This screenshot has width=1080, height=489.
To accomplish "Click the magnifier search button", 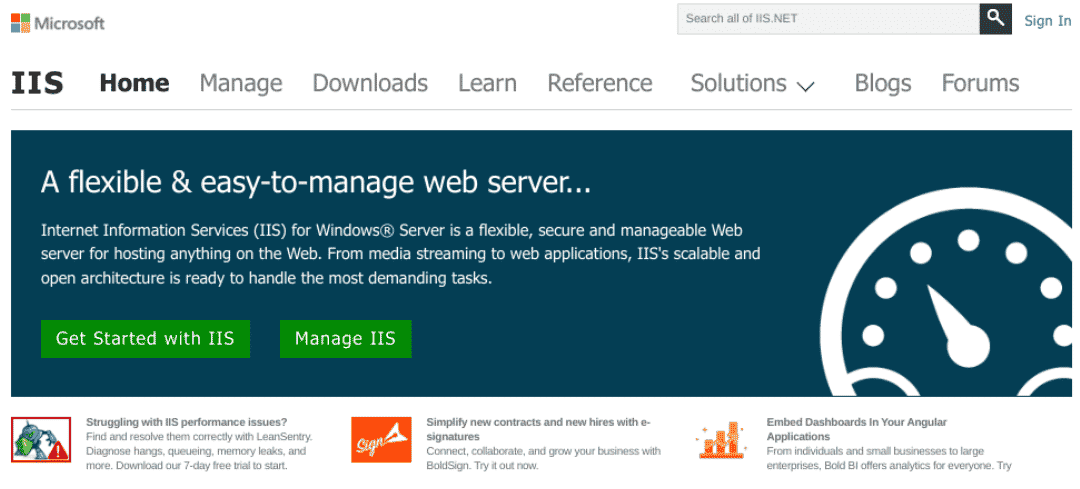I will [995, 19].
